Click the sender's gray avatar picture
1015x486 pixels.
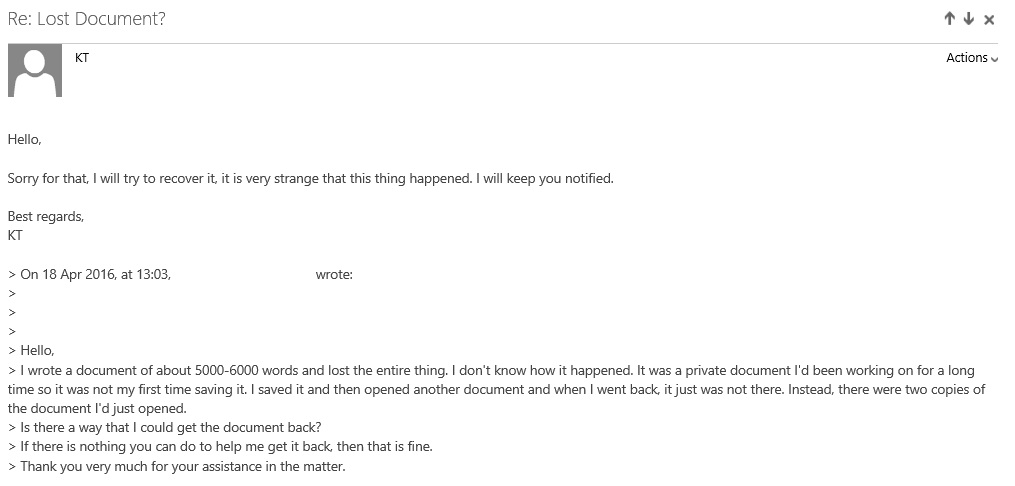tap(35, 71)
